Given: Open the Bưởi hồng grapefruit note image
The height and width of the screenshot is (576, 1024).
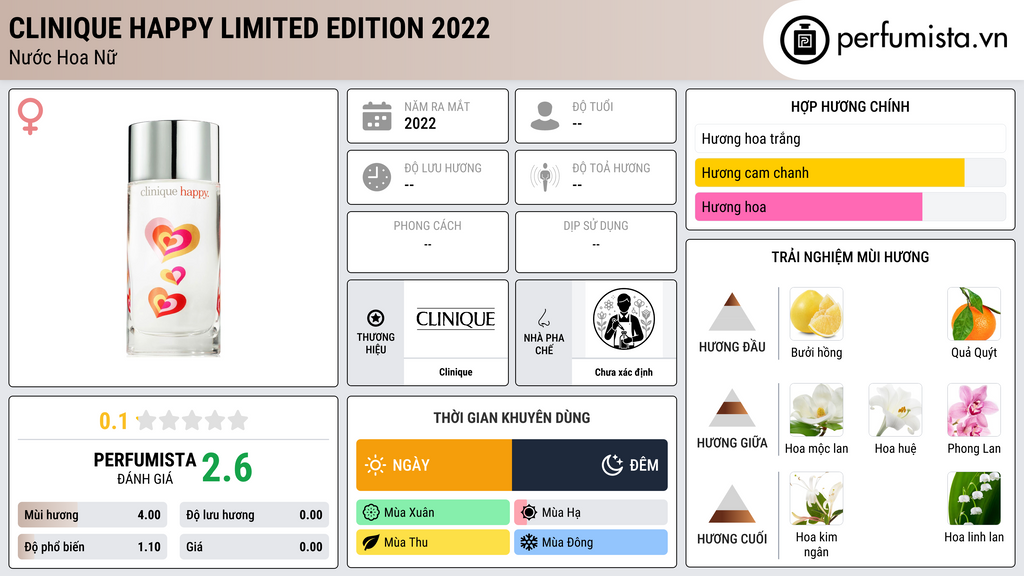Looking at the screenshot, I should click(816, 314).
